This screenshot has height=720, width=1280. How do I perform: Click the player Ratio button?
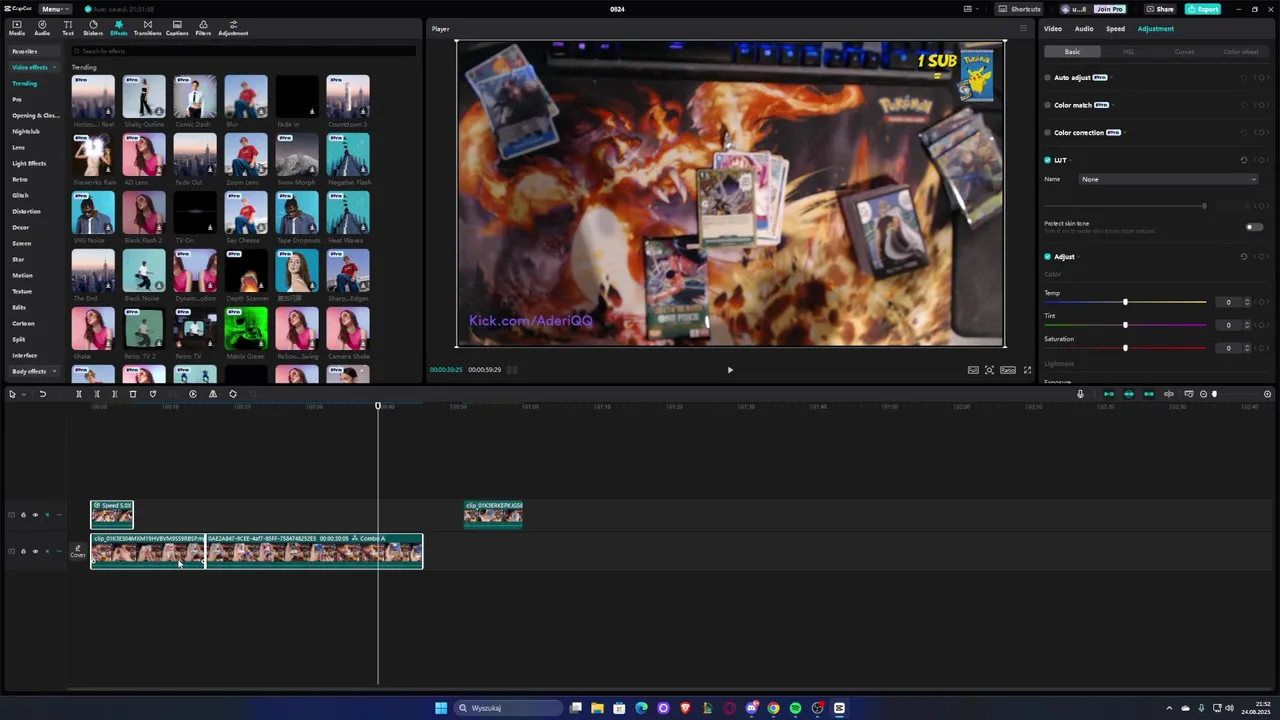point(1008,370)
